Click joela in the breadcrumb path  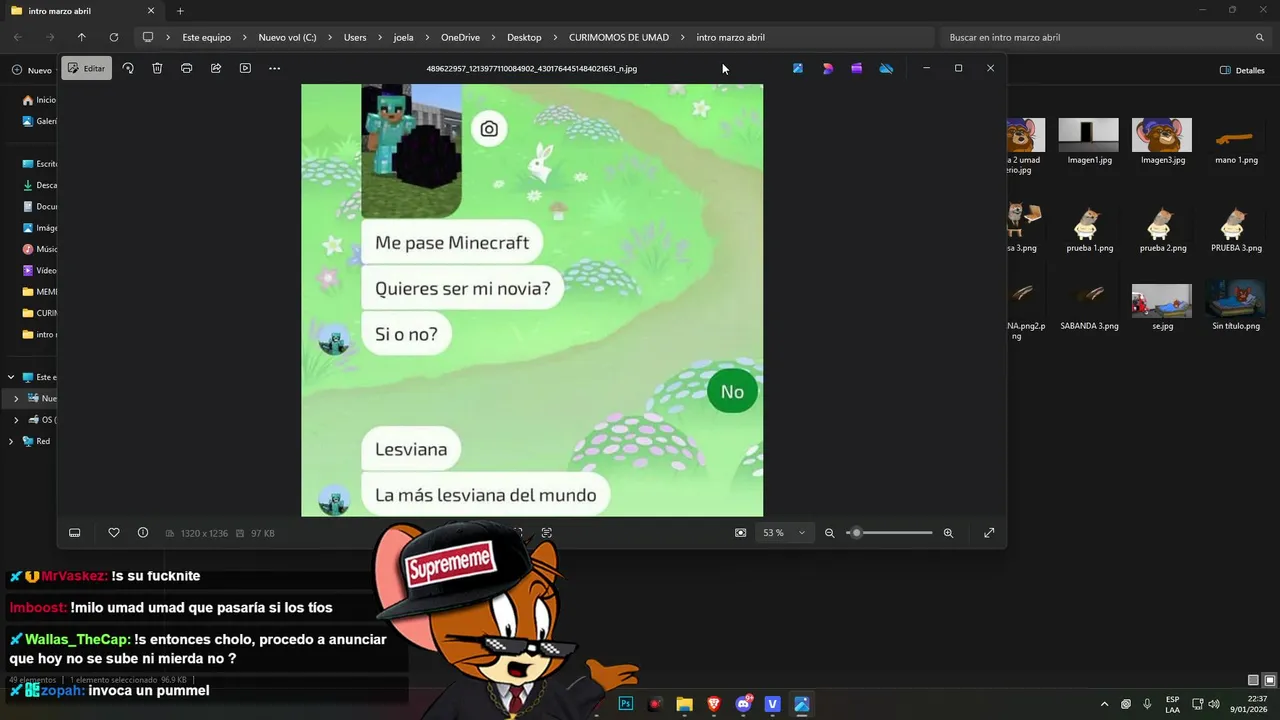[403, 37]
